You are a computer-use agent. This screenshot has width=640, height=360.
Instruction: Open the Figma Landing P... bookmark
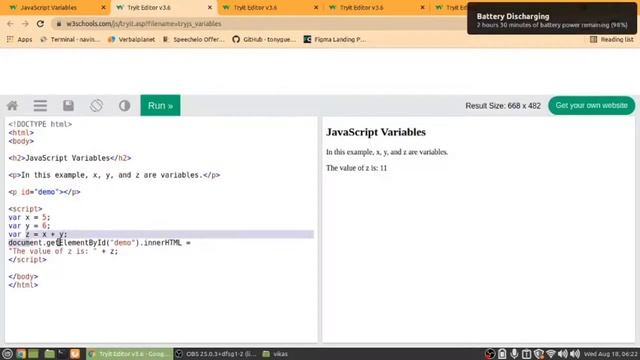[x=335, y=39]
